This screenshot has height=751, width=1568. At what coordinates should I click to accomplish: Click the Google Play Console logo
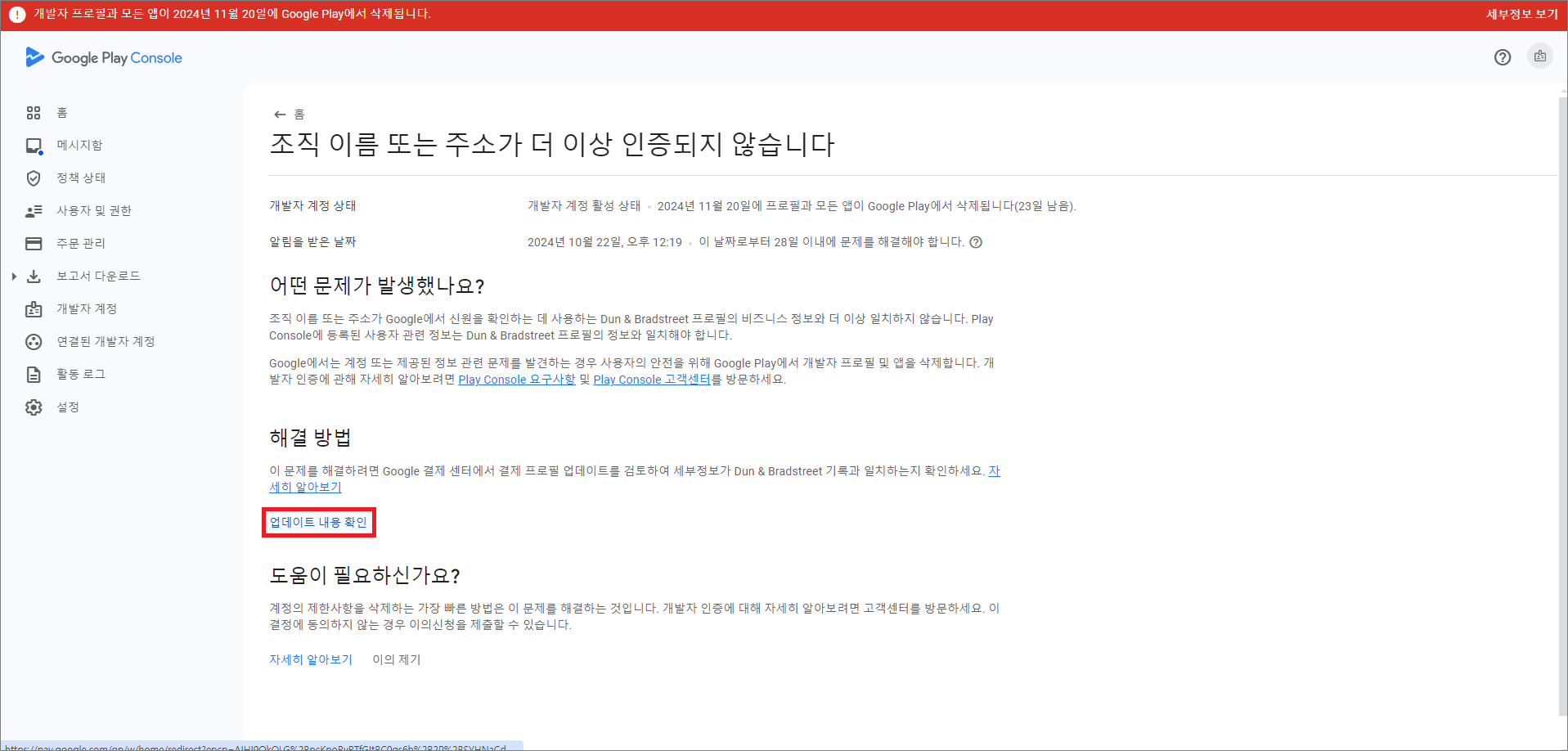point(104,57)
